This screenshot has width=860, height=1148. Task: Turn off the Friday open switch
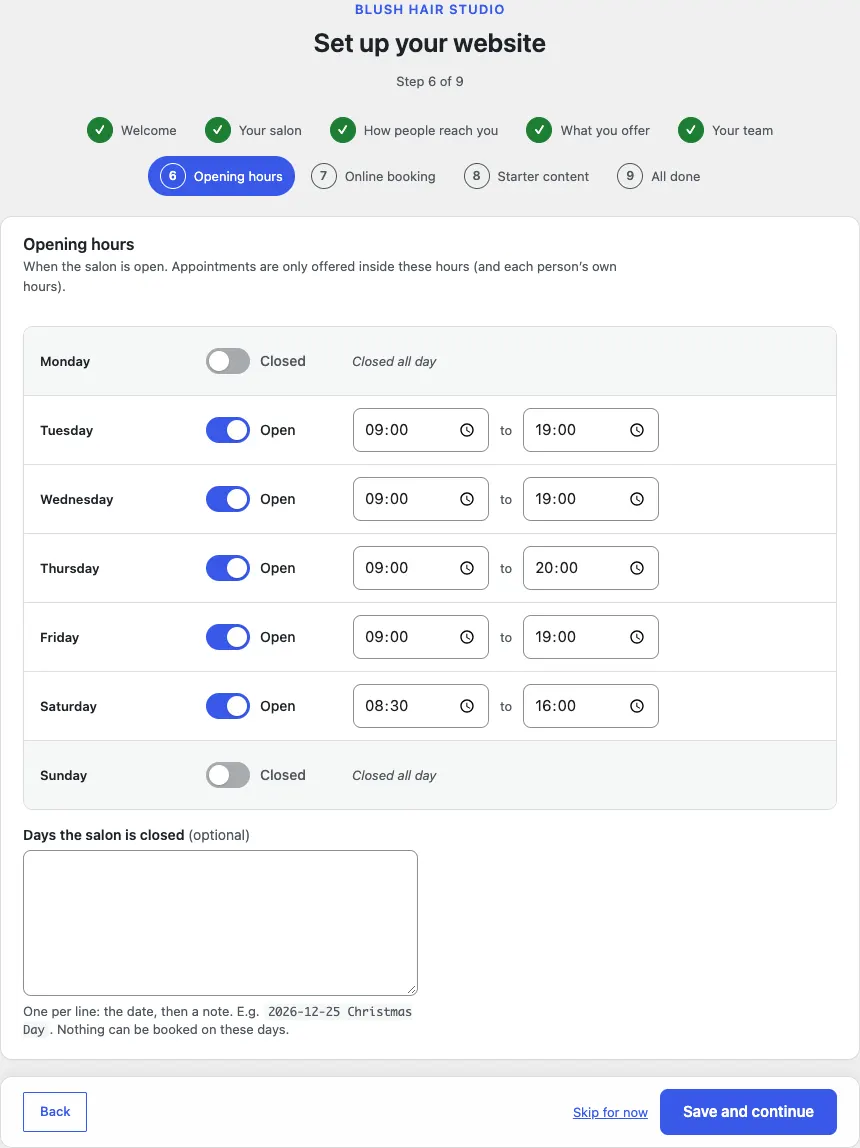228,637
